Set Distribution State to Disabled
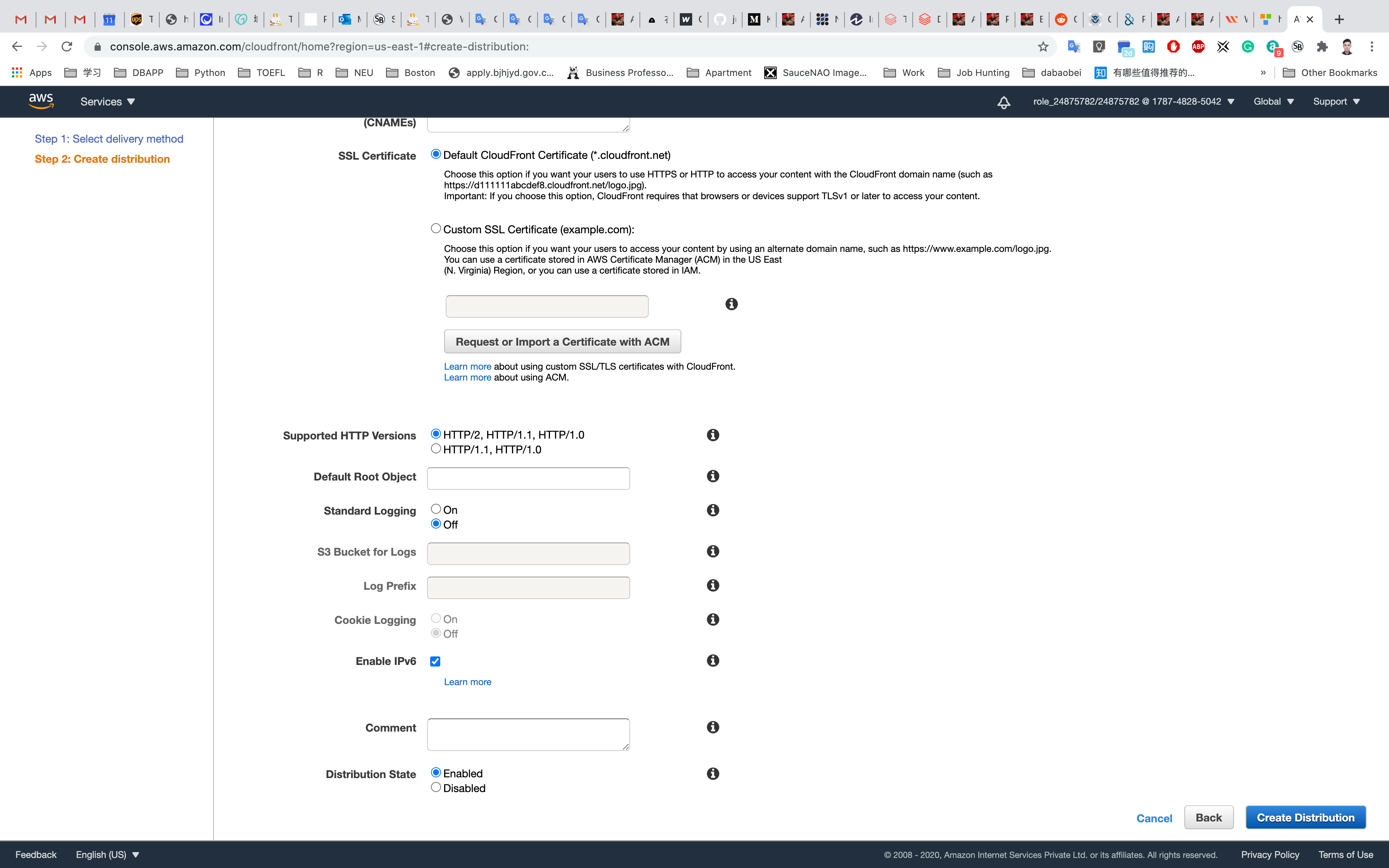Image resolution: width=1389 pixels, height=868 pixels. 436,788
